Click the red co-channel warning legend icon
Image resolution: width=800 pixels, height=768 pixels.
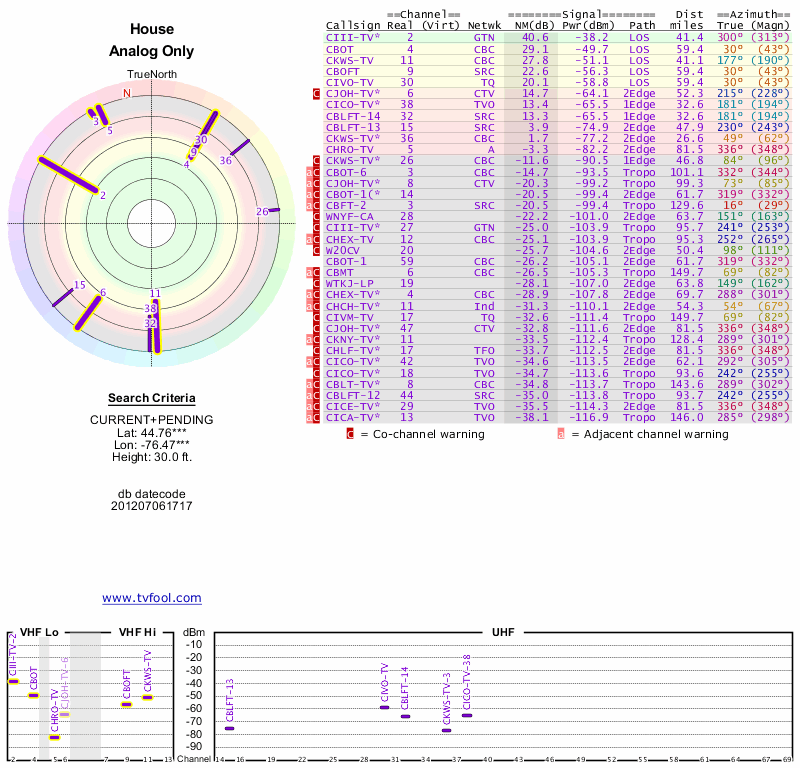350,434
